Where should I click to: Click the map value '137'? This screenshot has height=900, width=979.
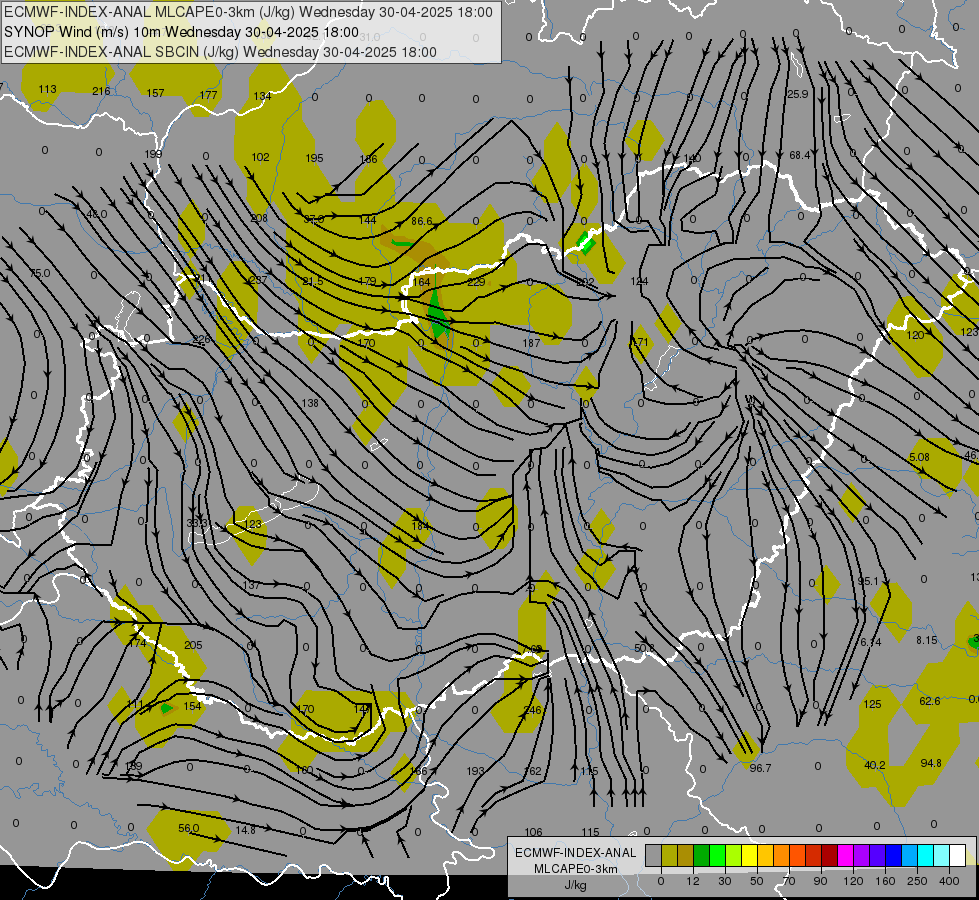pos(251,585)
